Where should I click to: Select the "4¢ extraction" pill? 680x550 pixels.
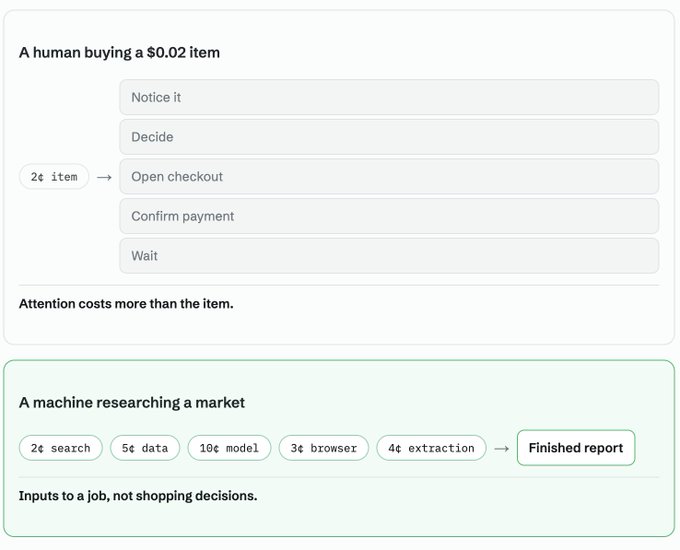pos(431,448)
